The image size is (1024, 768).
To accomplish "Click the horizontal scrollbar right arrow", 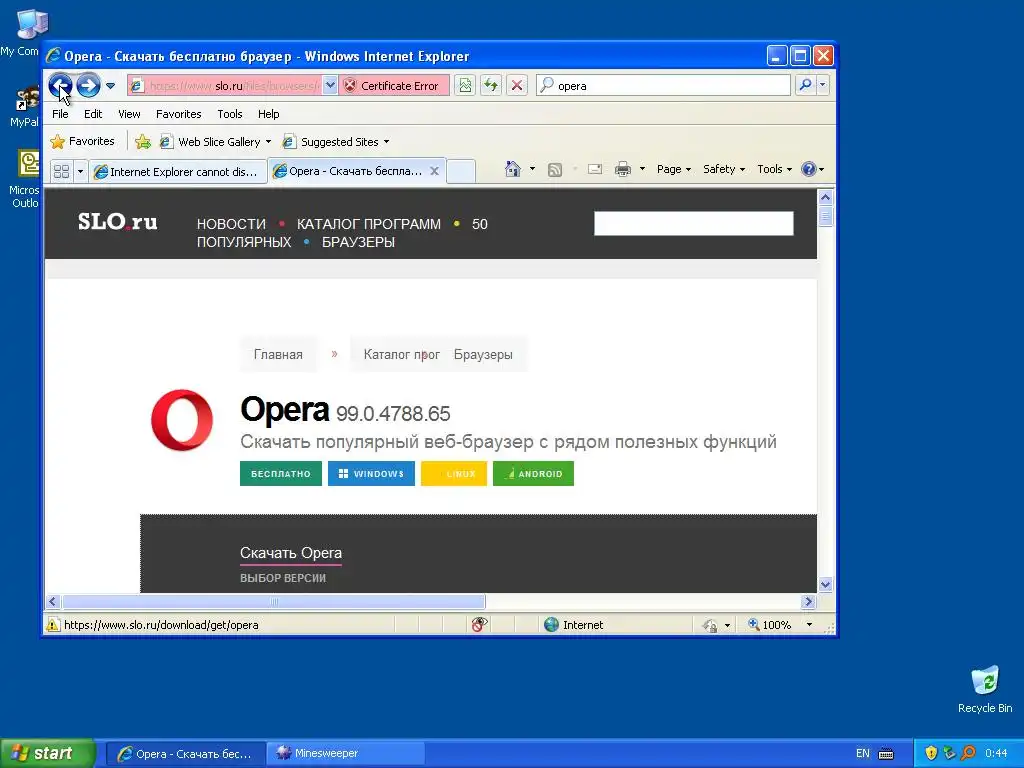I will pyautogui.click(x=808, y=601).
